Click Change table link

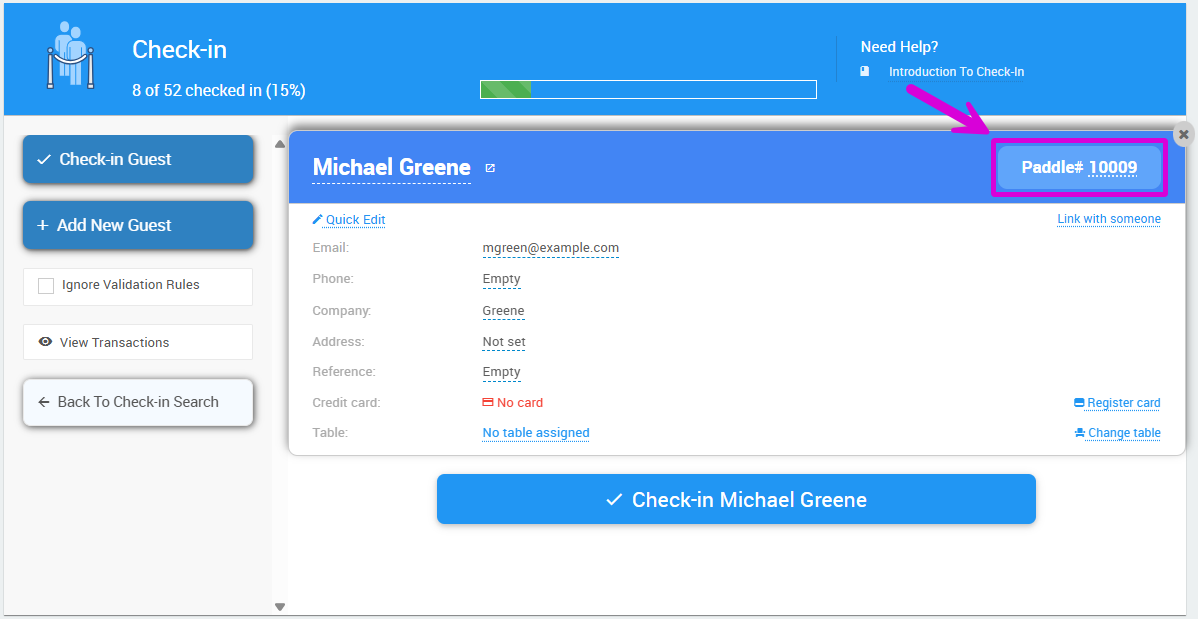point(1117,433)
